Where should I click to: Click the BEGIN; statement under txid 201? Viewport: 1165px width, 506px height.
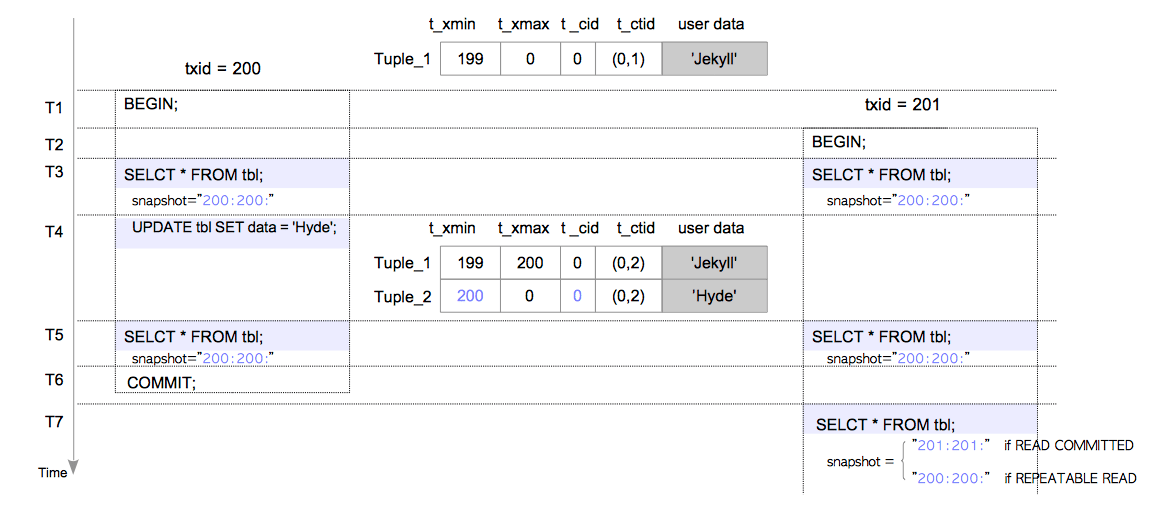point(838,142)
